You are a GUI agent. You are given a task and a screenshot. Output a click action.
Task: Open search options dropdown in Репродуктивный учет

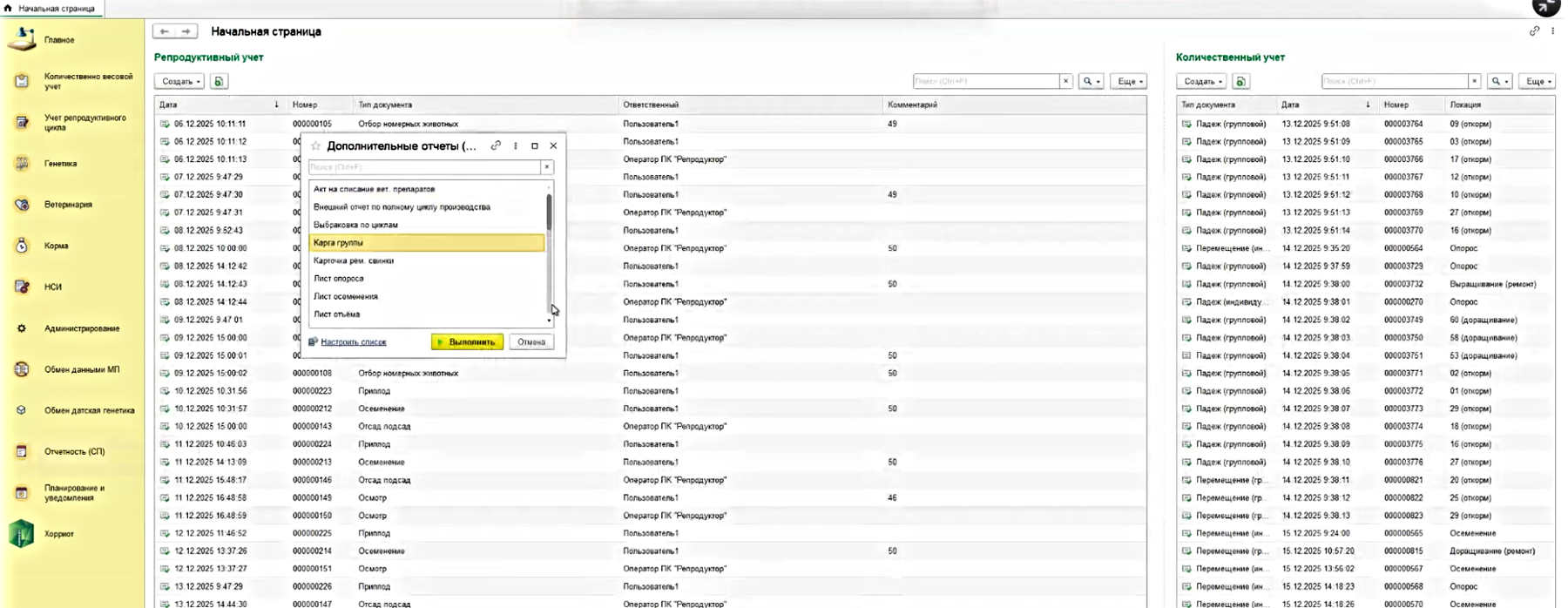1091,81
